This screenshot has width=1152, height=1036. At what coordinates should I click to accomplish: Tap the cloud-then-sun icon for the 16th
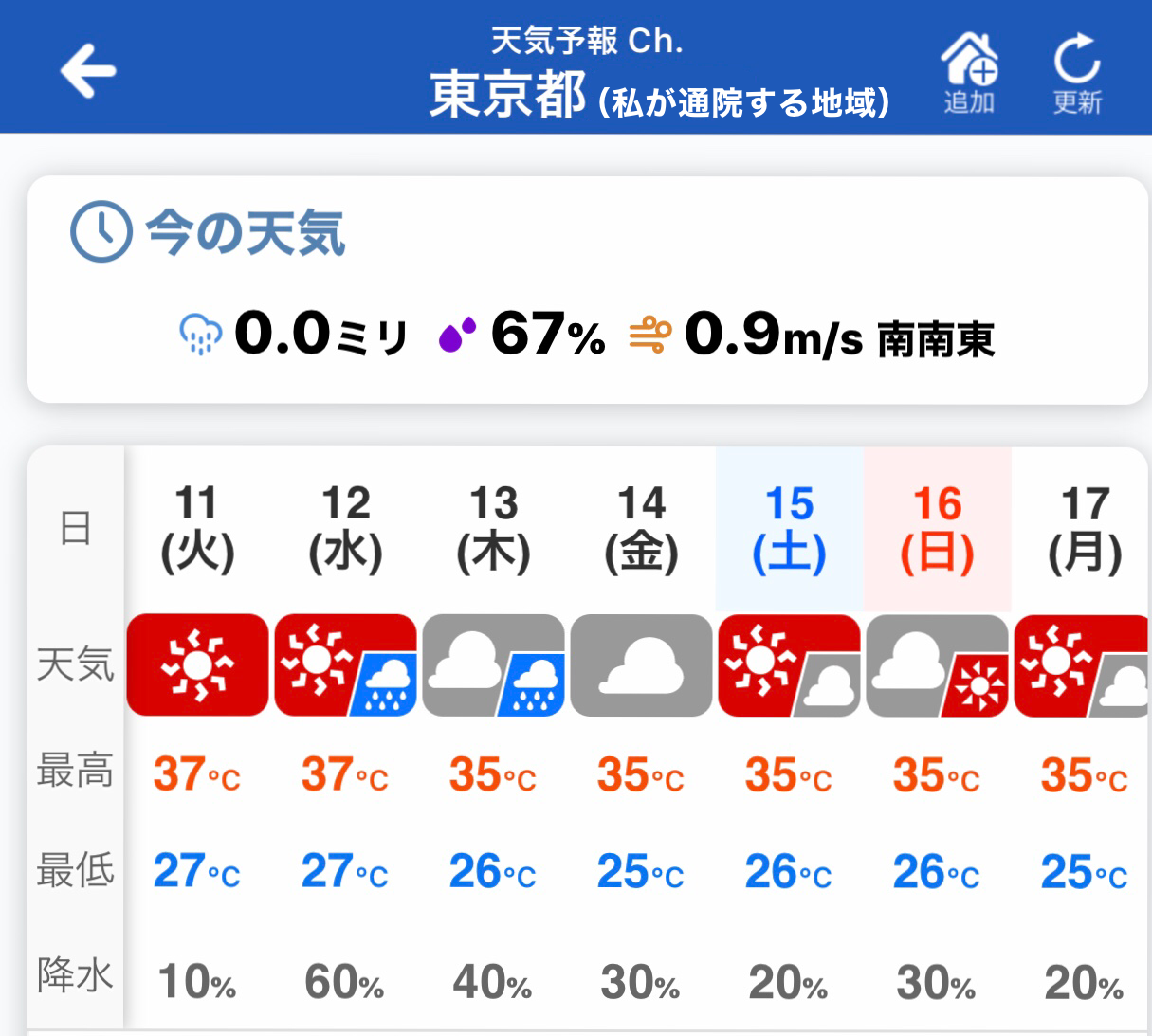tap(937, 664)
